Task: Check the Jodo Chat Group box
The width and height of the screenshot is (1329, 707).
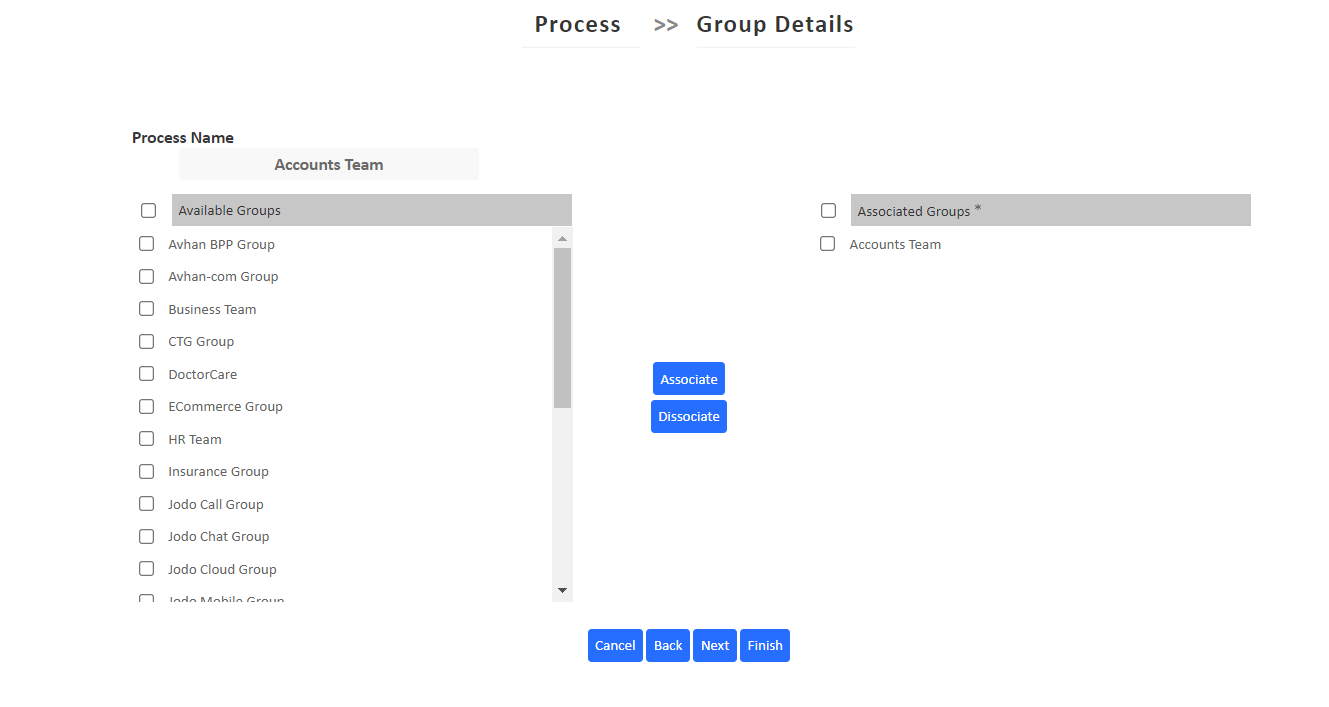Action: point(146,536)
